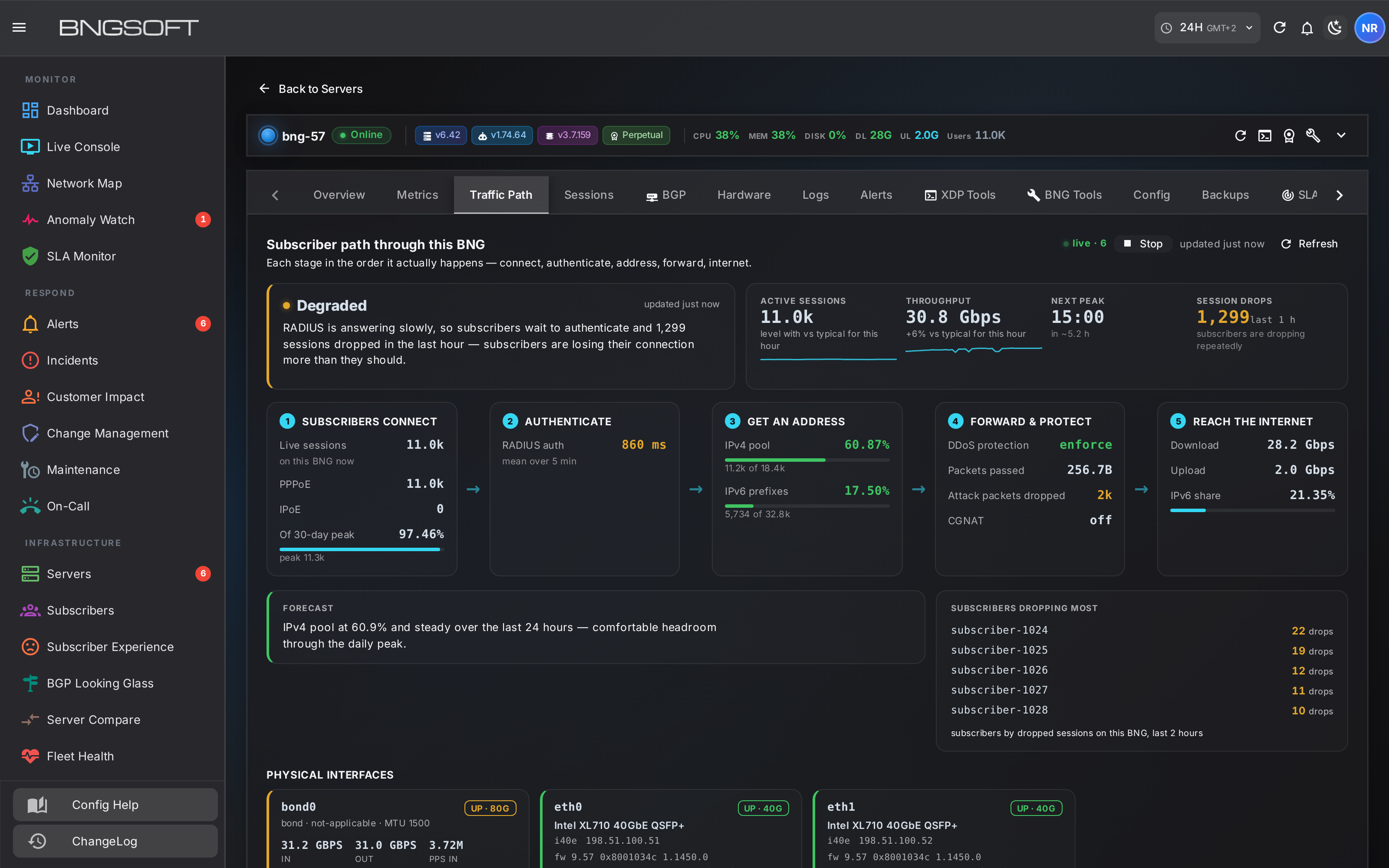Viewport: 1389px width, 868px height.
Task: Open the hamburger menu
Action: [x=19, y=27]
